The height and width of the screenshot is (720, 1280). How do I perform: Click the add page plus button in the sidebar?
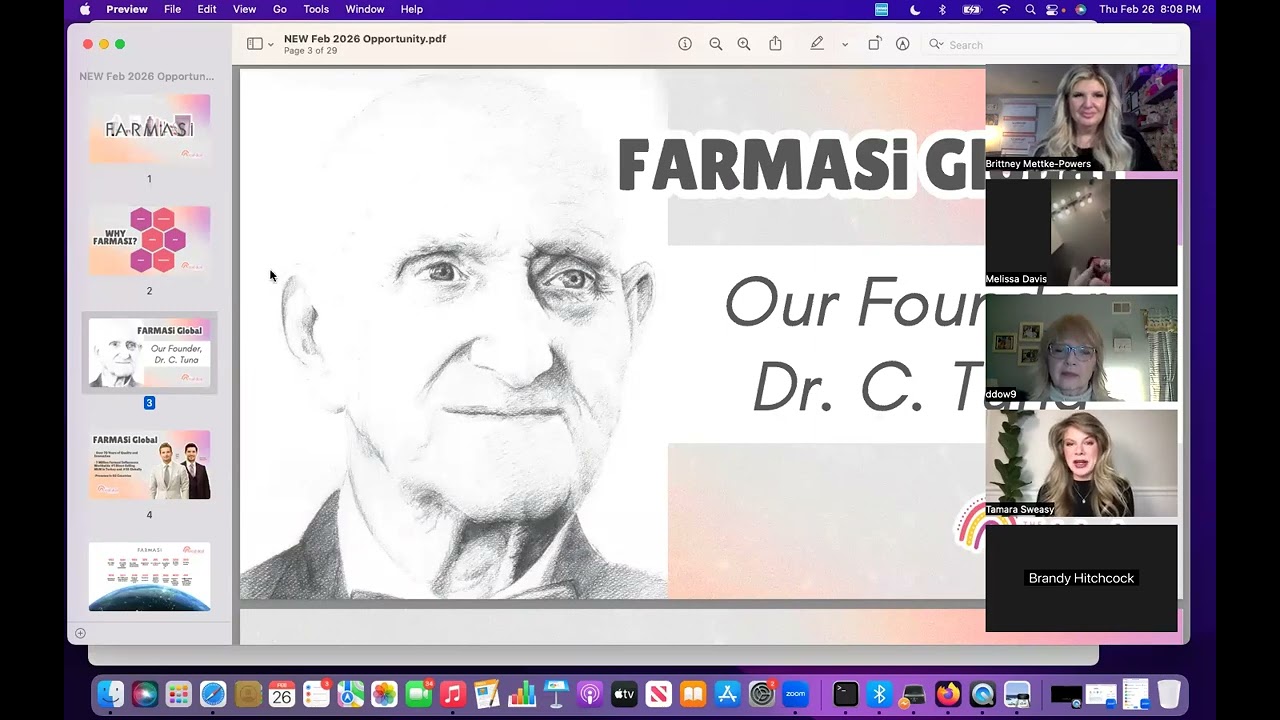coord(81,633)
